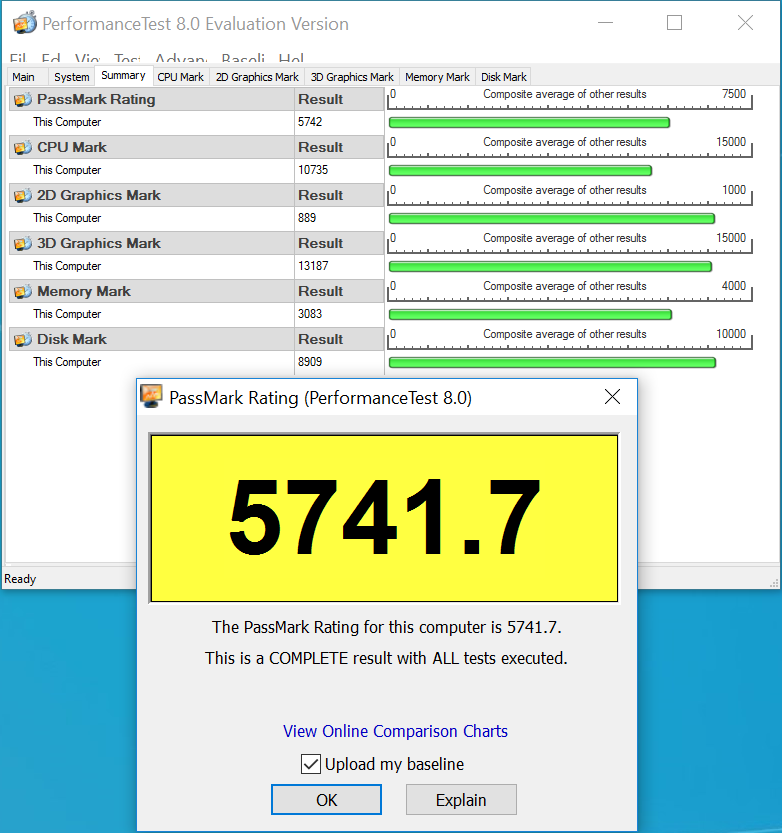The width and height of the screenshot is (782, 833).
Task: Select the Summary tab
Action: pyautogui.click(x=123, y=75)
